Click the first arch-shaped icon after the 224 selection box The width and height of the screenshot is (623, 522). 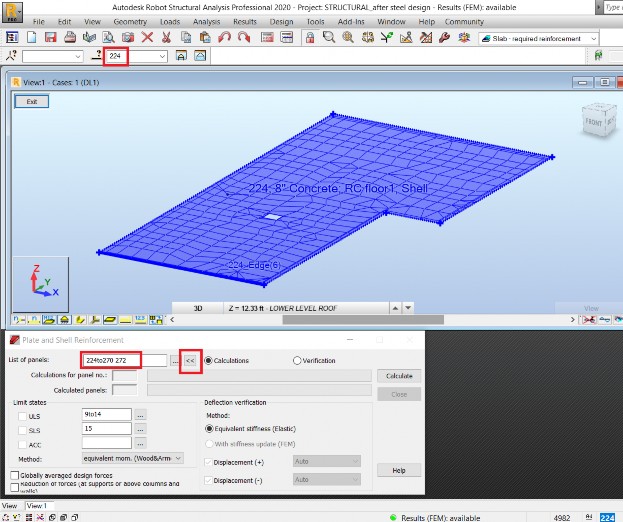[x=181, y=56]
